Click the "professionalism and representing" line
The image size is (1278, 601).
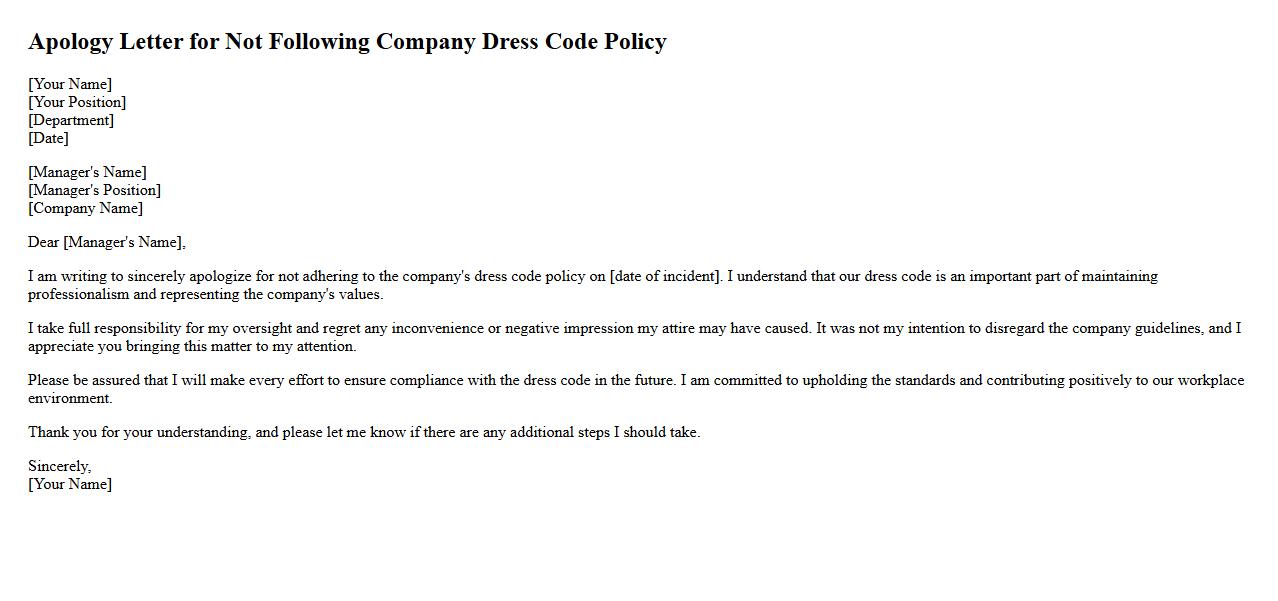(x=140, y=294)
